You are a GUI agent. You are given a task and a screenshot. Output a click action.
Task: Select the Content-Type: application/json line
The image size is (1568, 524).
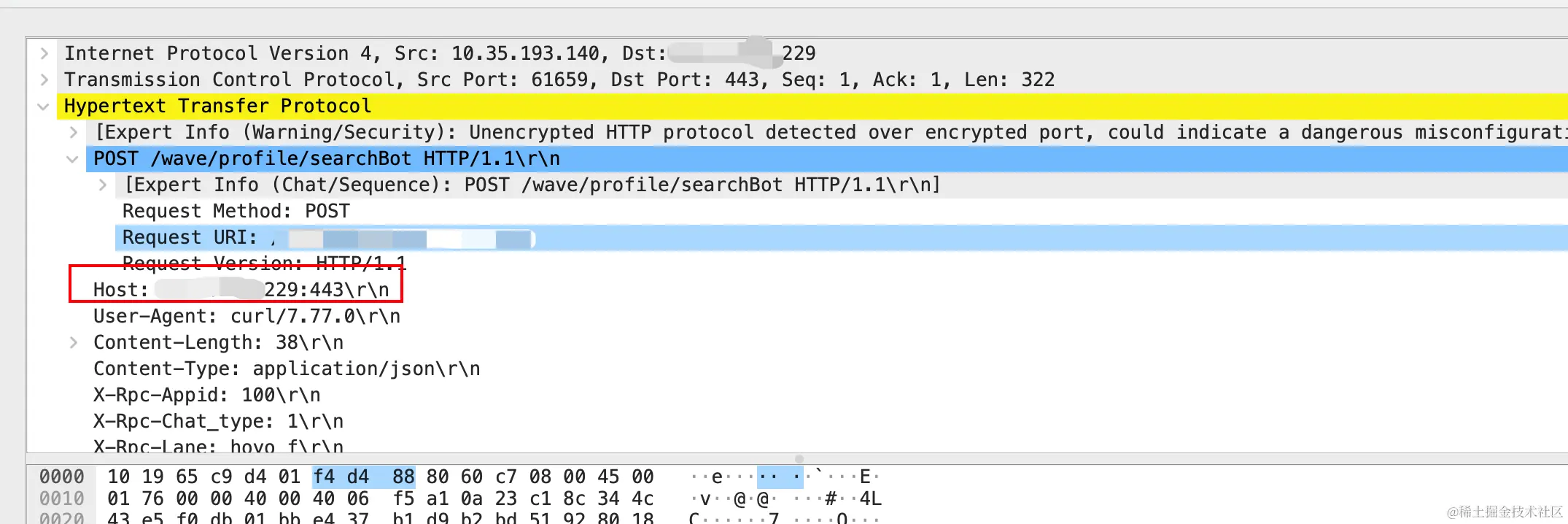(286, 369)
